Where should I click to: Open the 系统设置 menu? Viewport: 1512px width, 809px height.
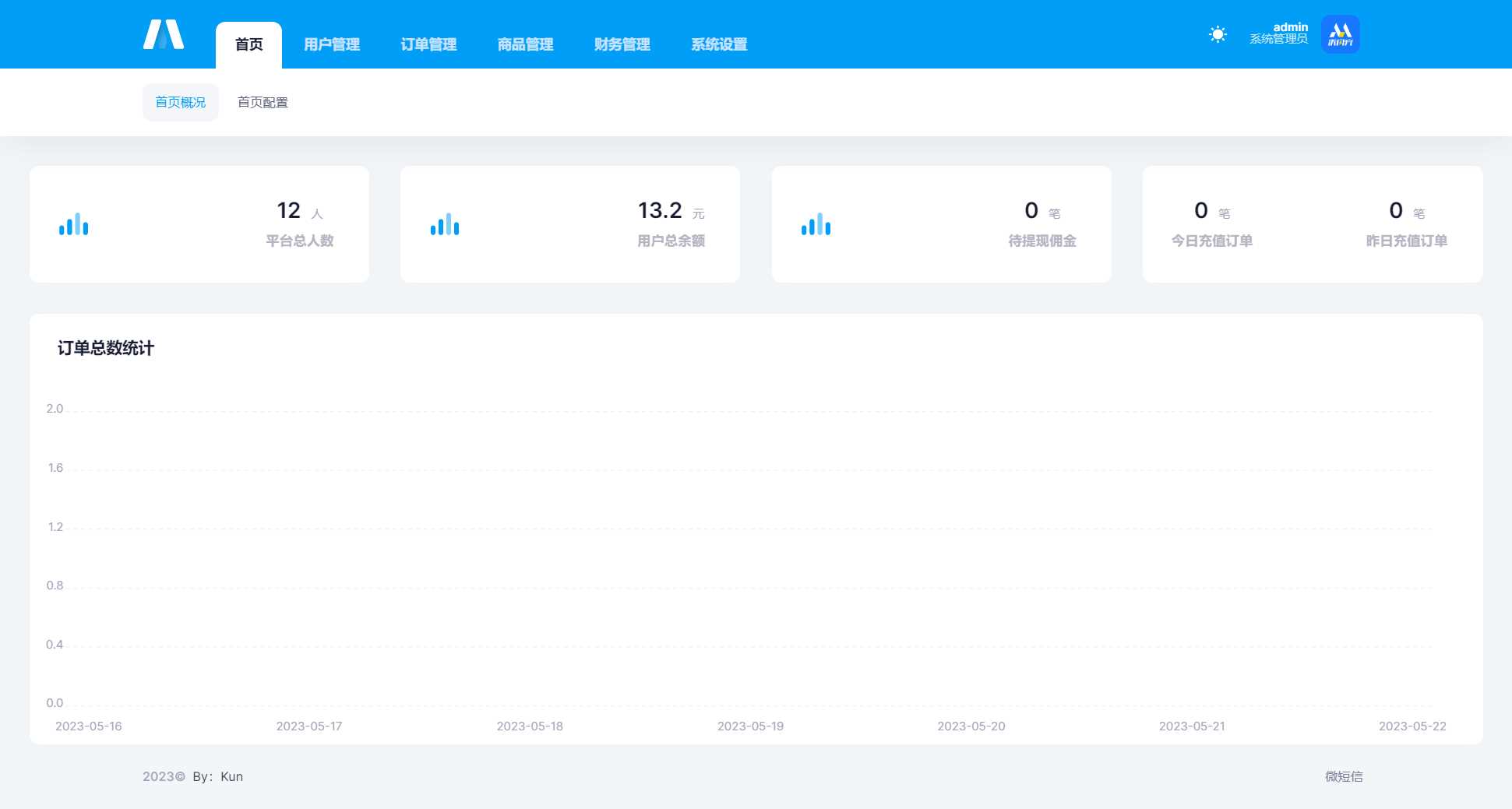point(717,44)
